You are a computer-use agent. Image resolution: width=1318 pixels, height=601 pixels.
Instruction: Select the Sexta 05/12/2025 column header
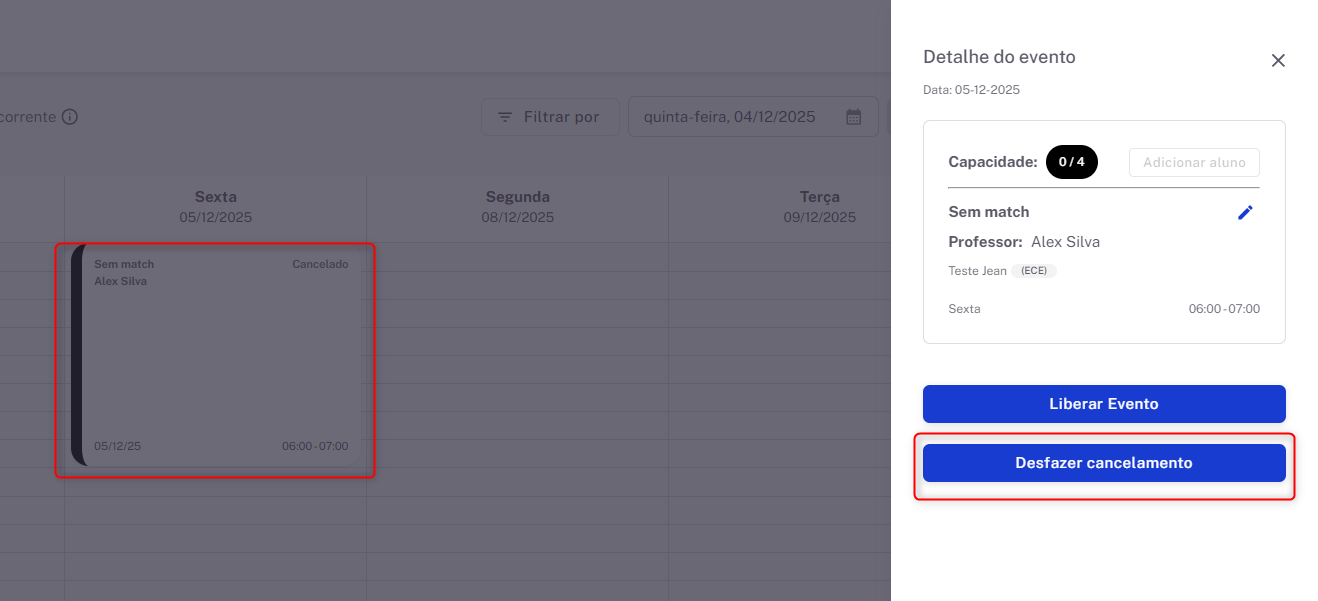point(215,207)
